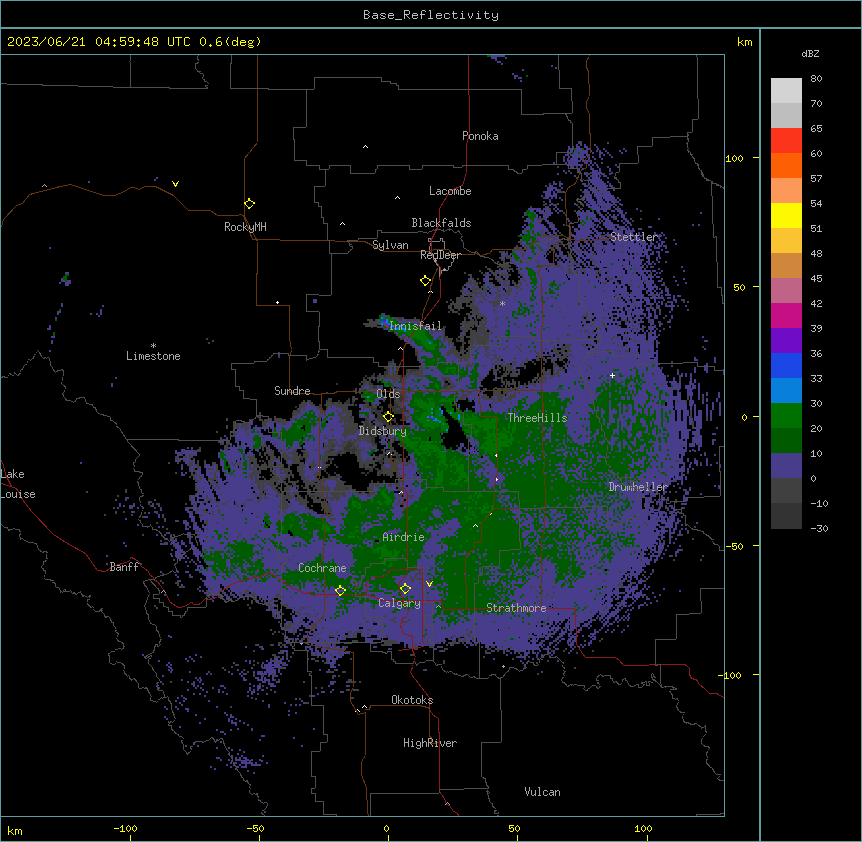
Task: Click the Drumheller label
Action: (x=638, y=487)
